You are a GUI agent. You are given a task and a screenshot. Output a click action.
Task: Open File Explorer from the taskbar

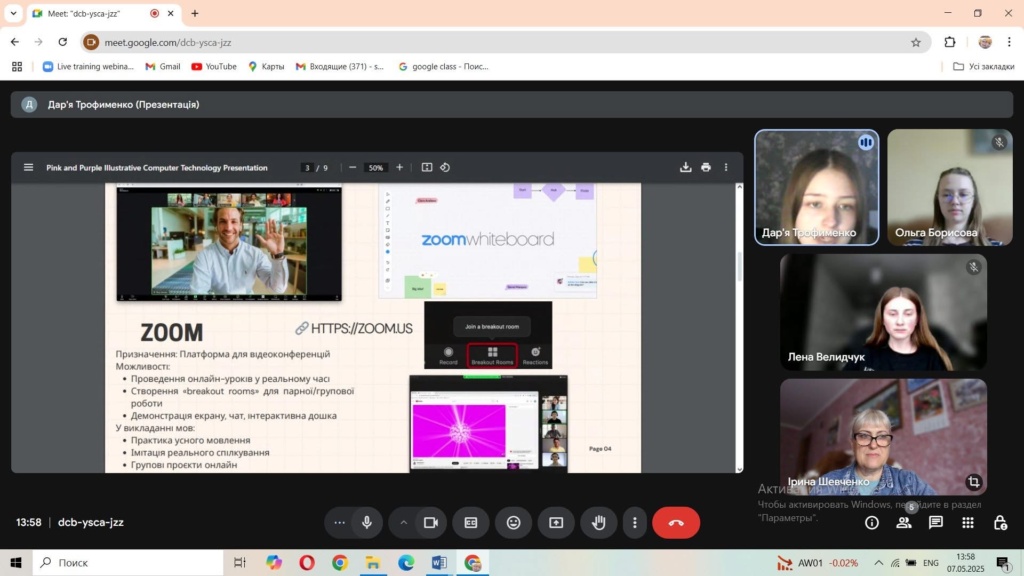click(x=372, y=562)
